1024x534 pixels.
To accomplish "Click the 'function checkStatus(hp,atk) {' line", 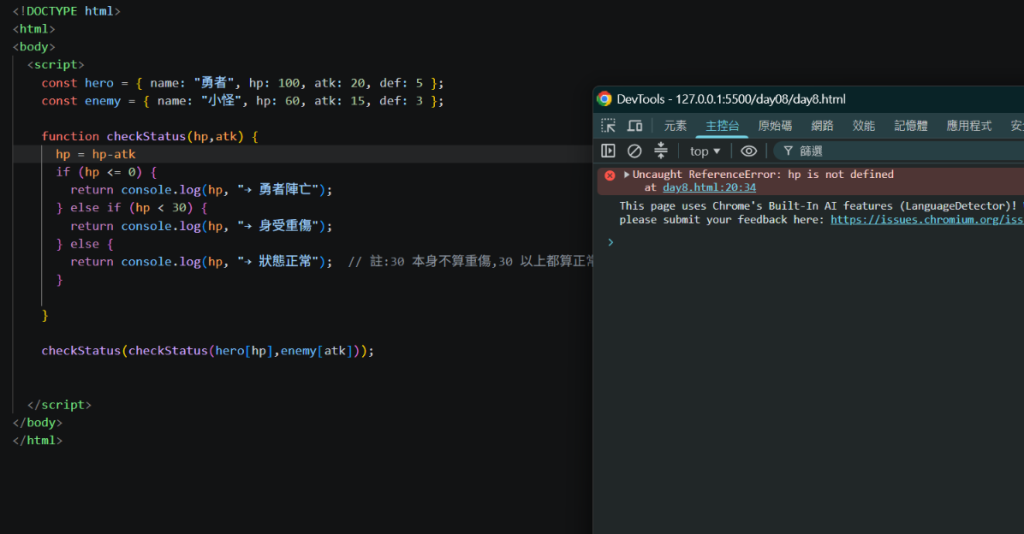I will [150, 136].
